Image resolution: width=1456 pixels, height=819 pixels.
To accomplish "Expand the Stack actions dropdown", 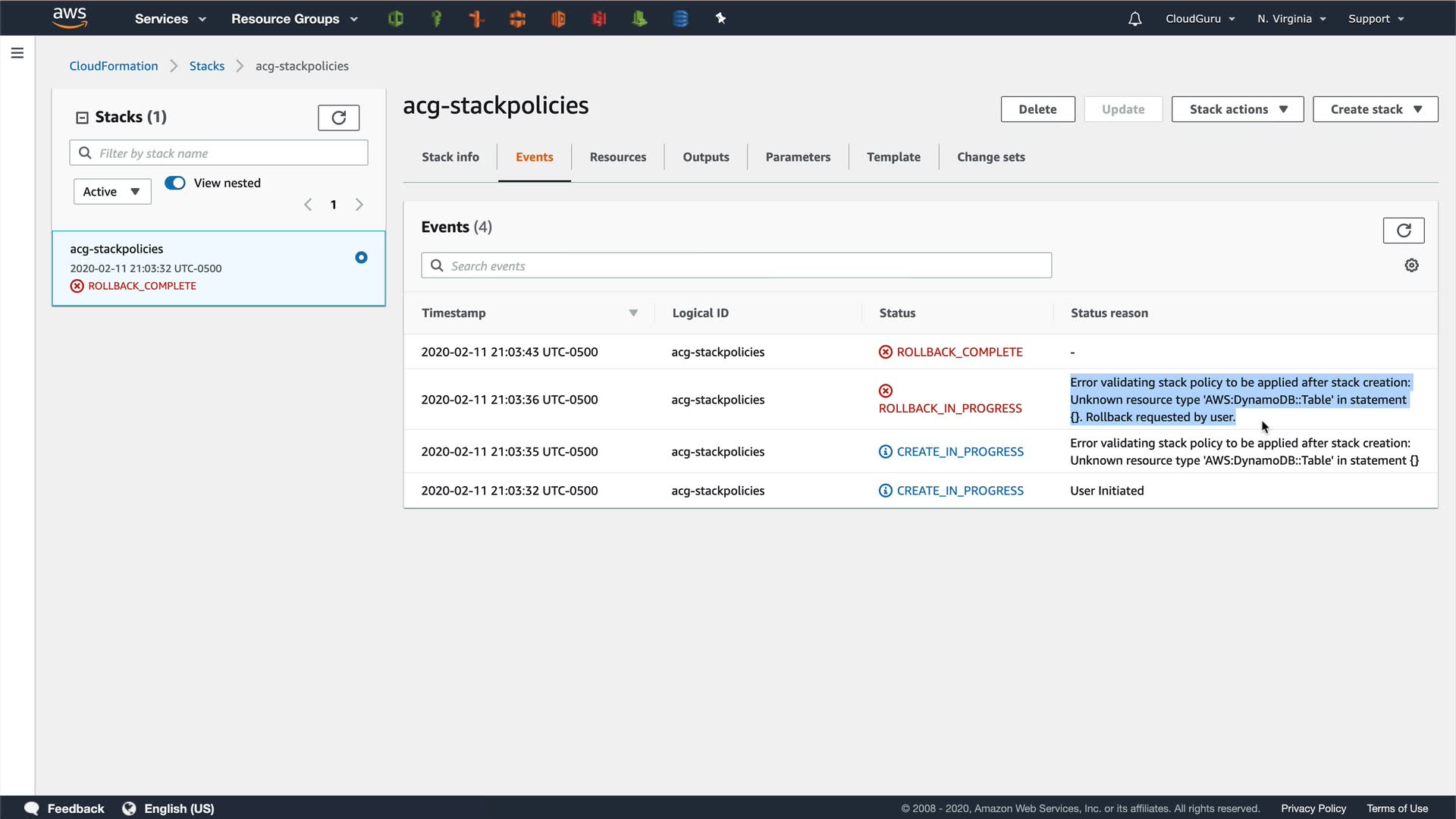I will (x=1237, y=109).
